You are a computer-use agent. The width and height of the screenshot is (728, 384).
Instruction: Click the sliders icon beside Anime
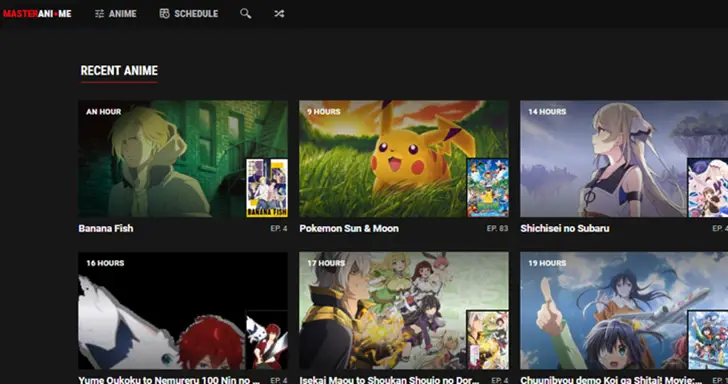coord(99,14)
